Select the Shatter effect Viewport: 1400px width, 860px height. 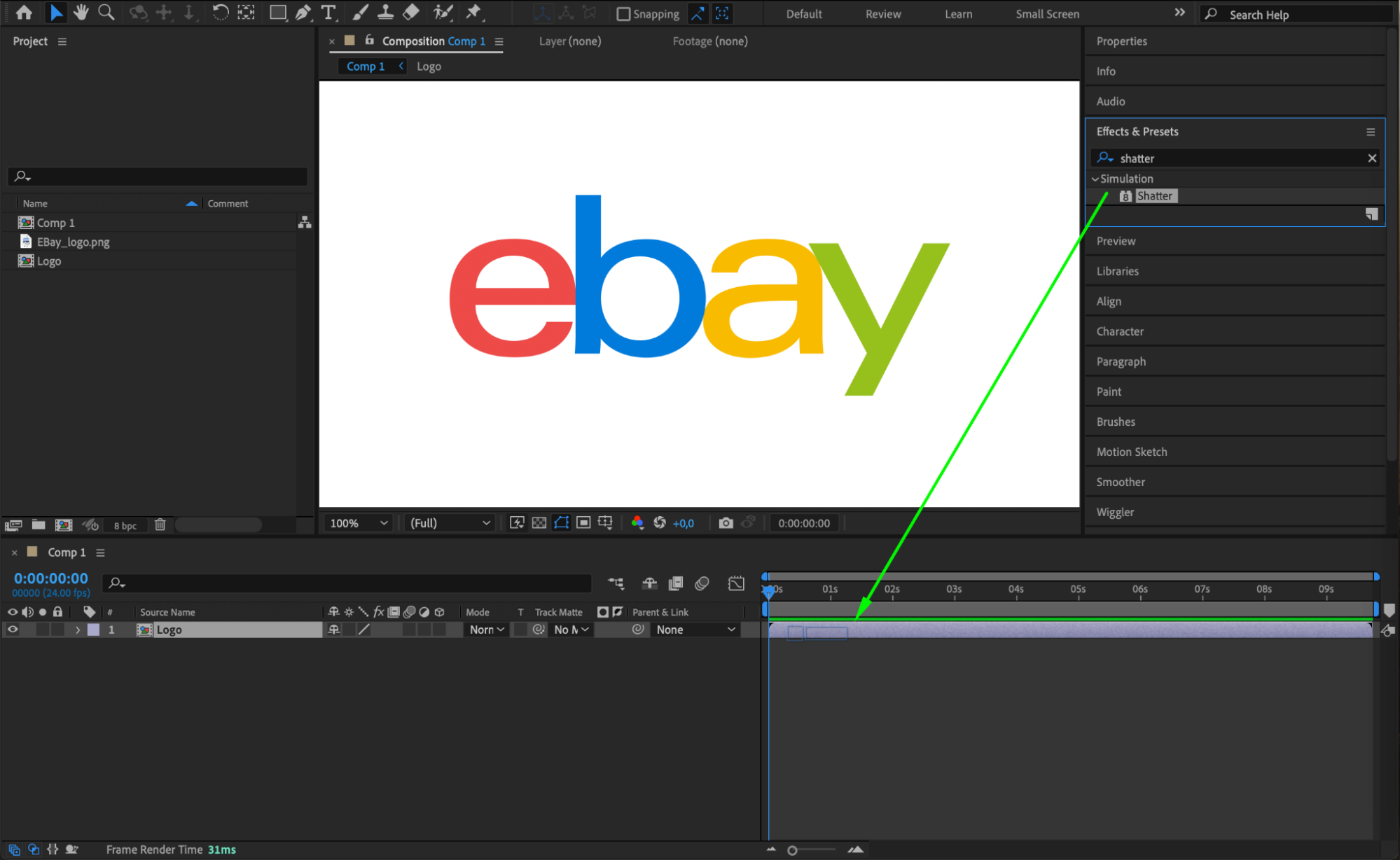(1154, 196)
